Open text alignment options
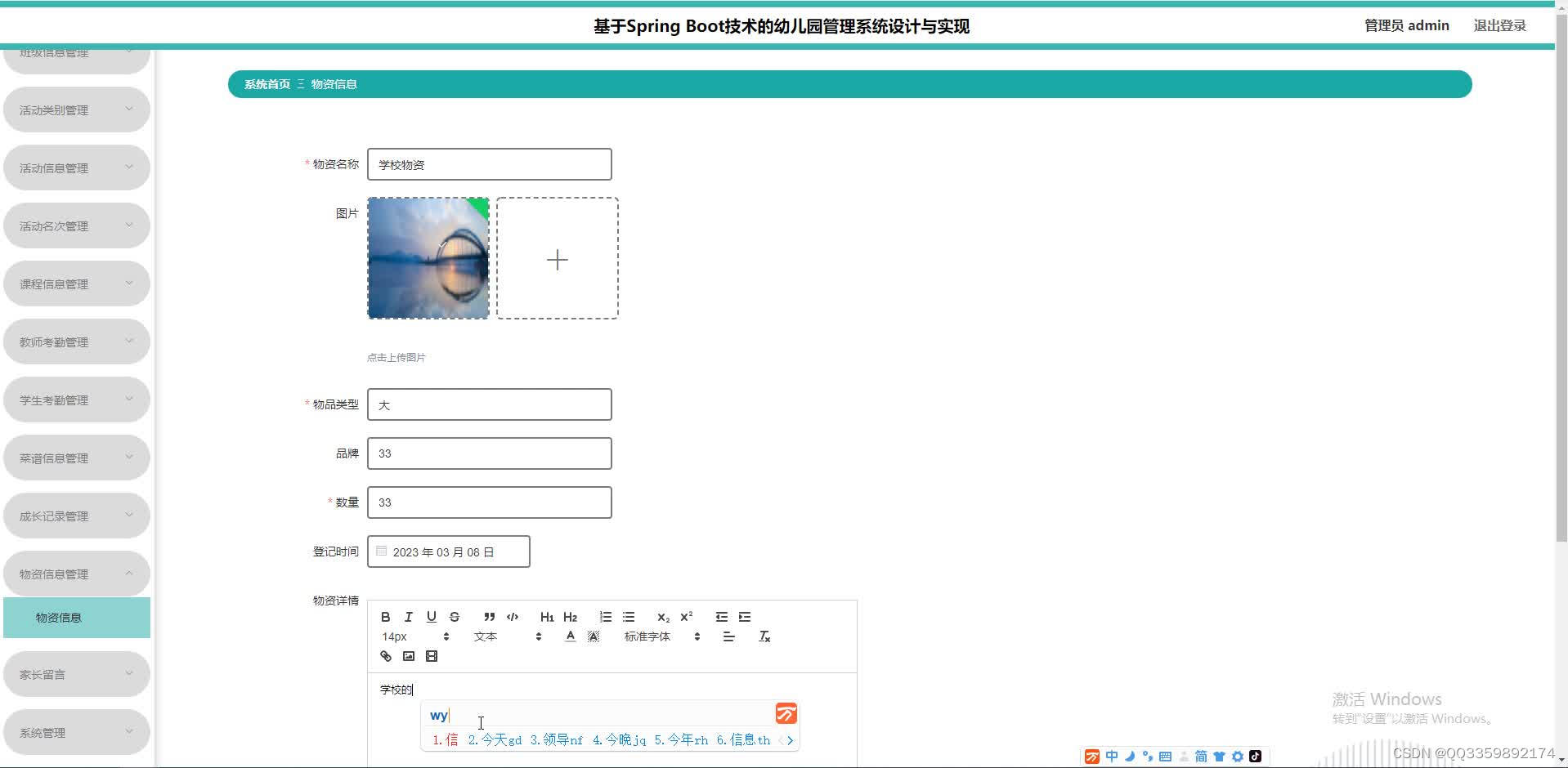Image resolution: width=1568 pixels, height=768 pixels. 728,636
